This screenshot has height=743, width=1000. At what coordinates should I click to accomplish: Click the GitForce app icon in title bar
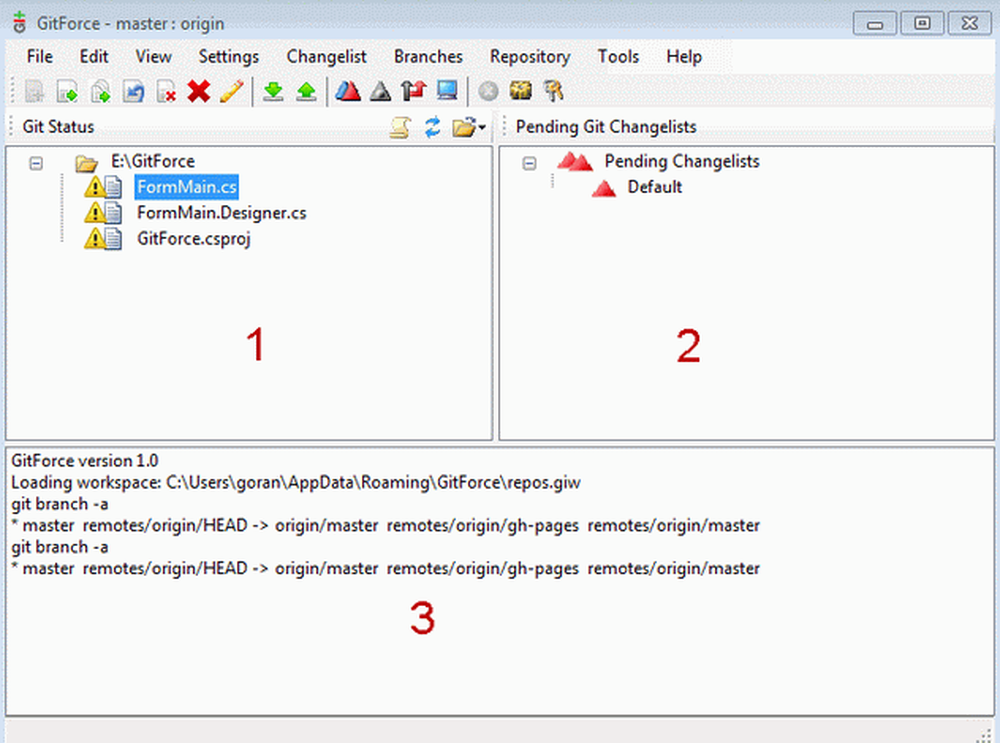coord(20,22)
